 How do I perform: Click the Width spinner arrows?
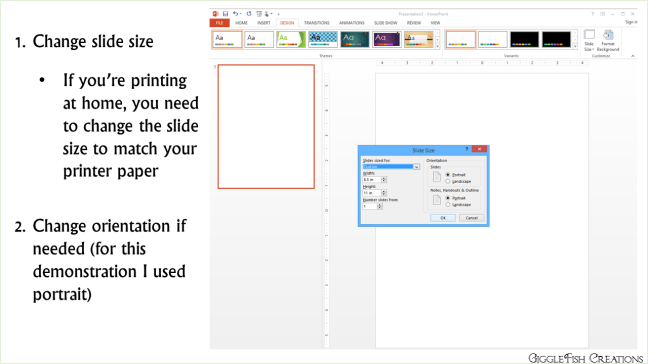[x=384, y=180]
